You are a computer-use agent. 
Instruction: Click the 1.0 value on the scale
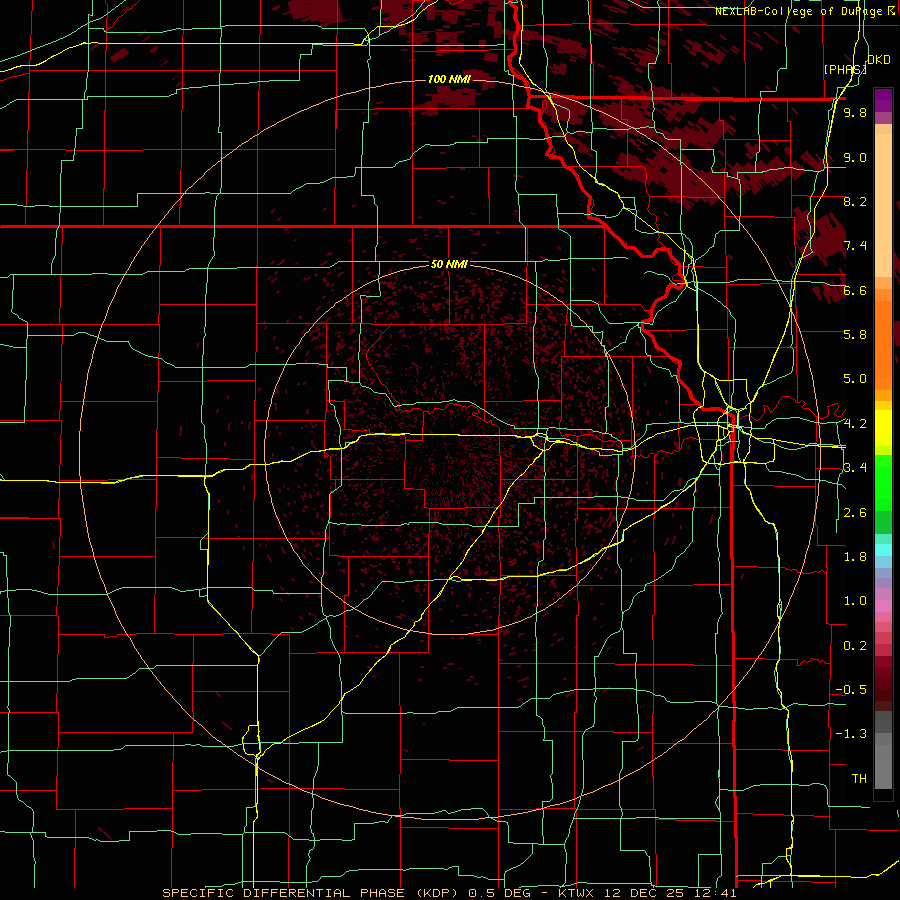[855, 601]
